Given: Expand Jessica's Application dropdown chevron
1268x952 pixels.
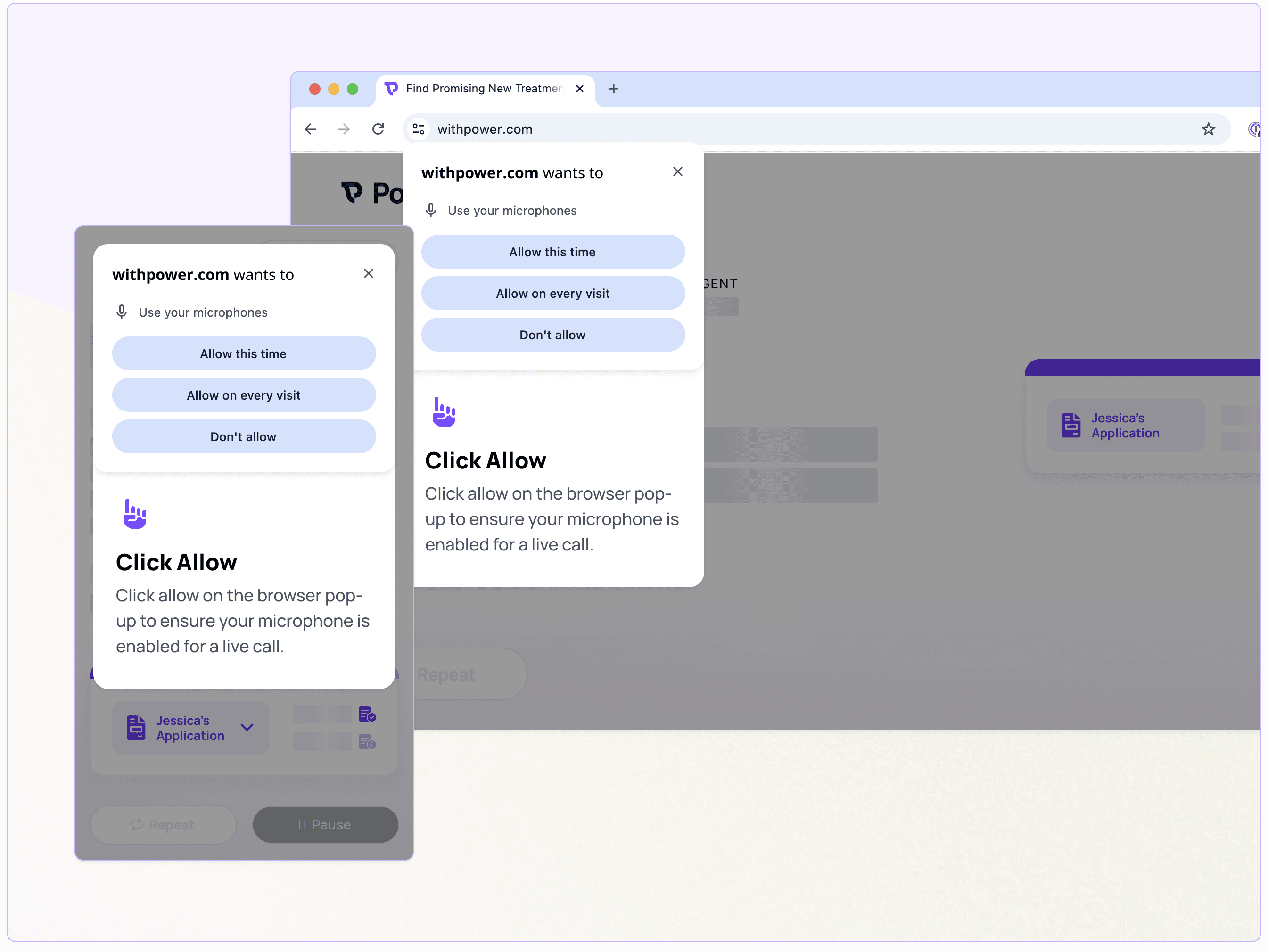Looking at the screenshot, I should 247,728.
